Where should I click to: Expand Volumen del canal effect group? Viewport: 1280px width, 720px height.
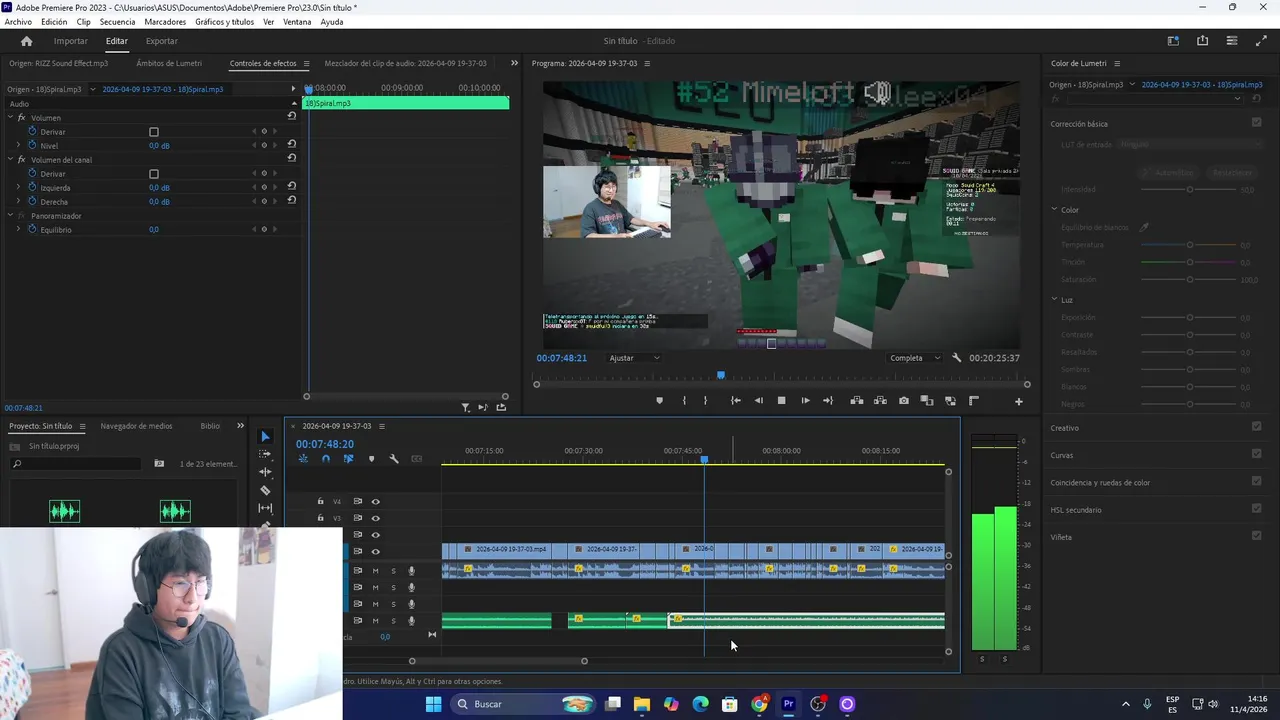[x=10, y=160]
